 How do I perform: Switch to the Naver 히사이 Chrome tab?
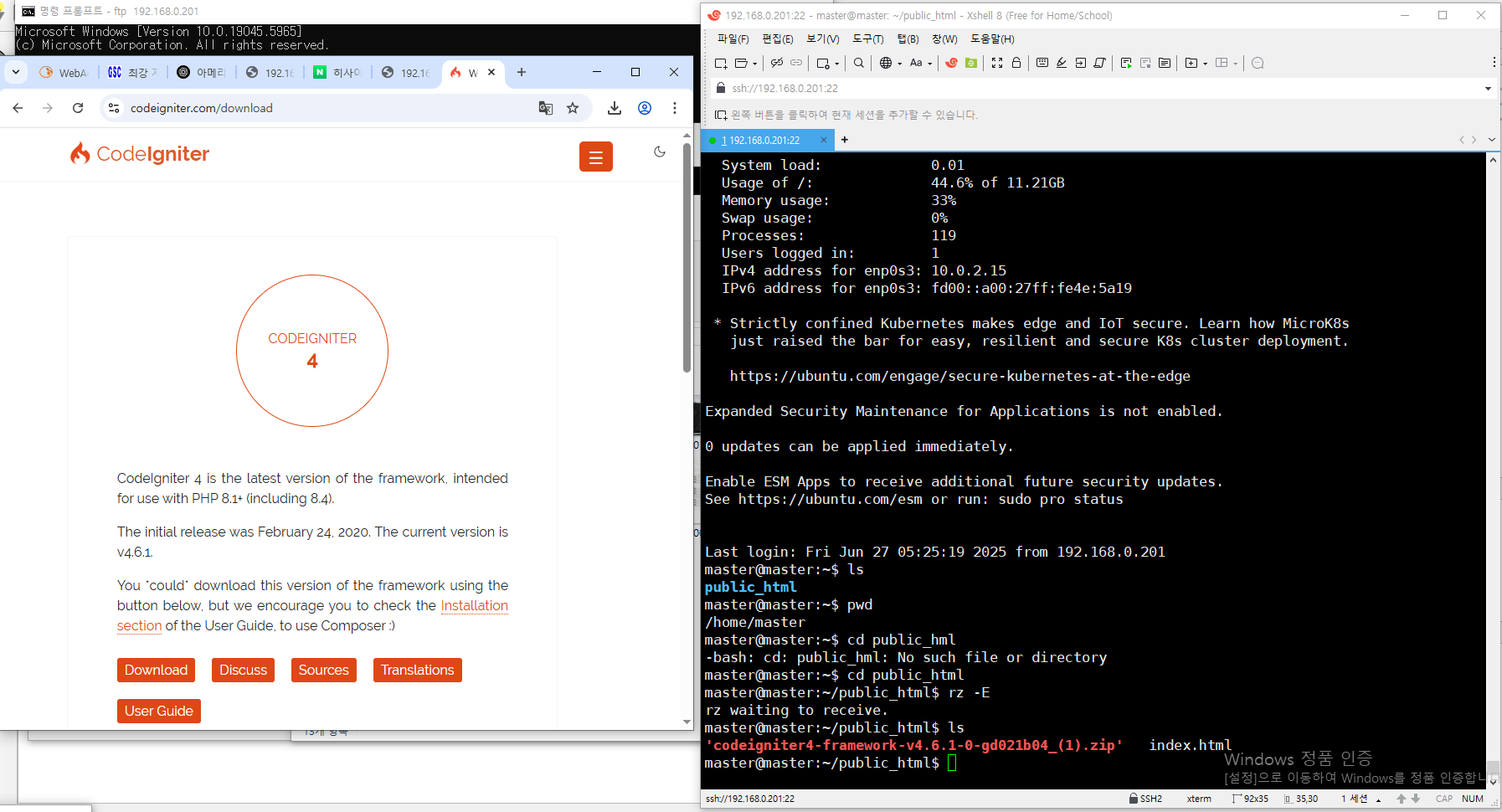337,73
